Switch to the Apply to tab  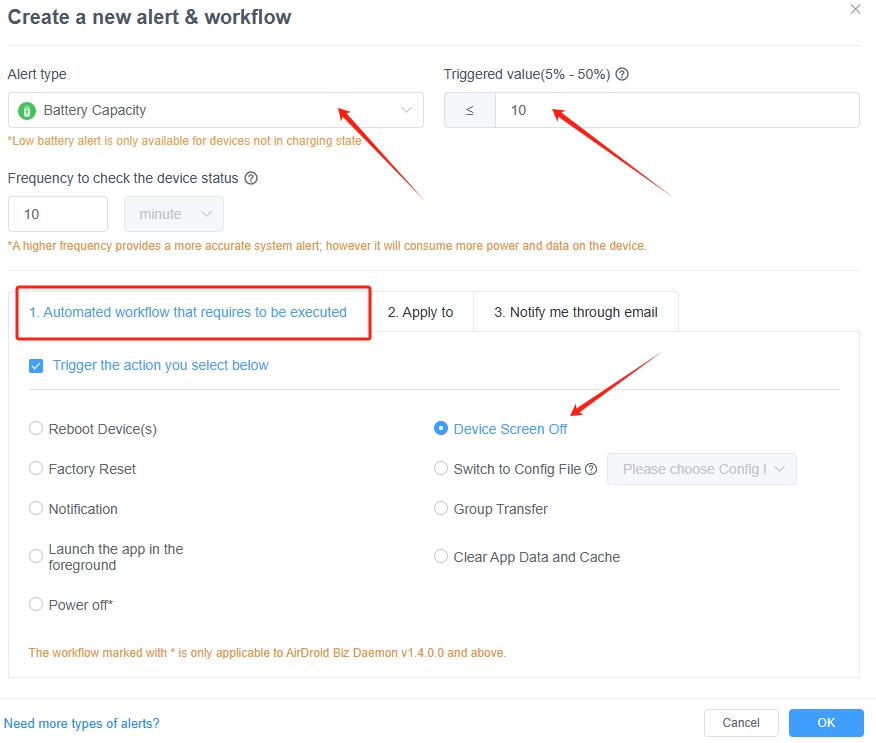coord(420,312)
